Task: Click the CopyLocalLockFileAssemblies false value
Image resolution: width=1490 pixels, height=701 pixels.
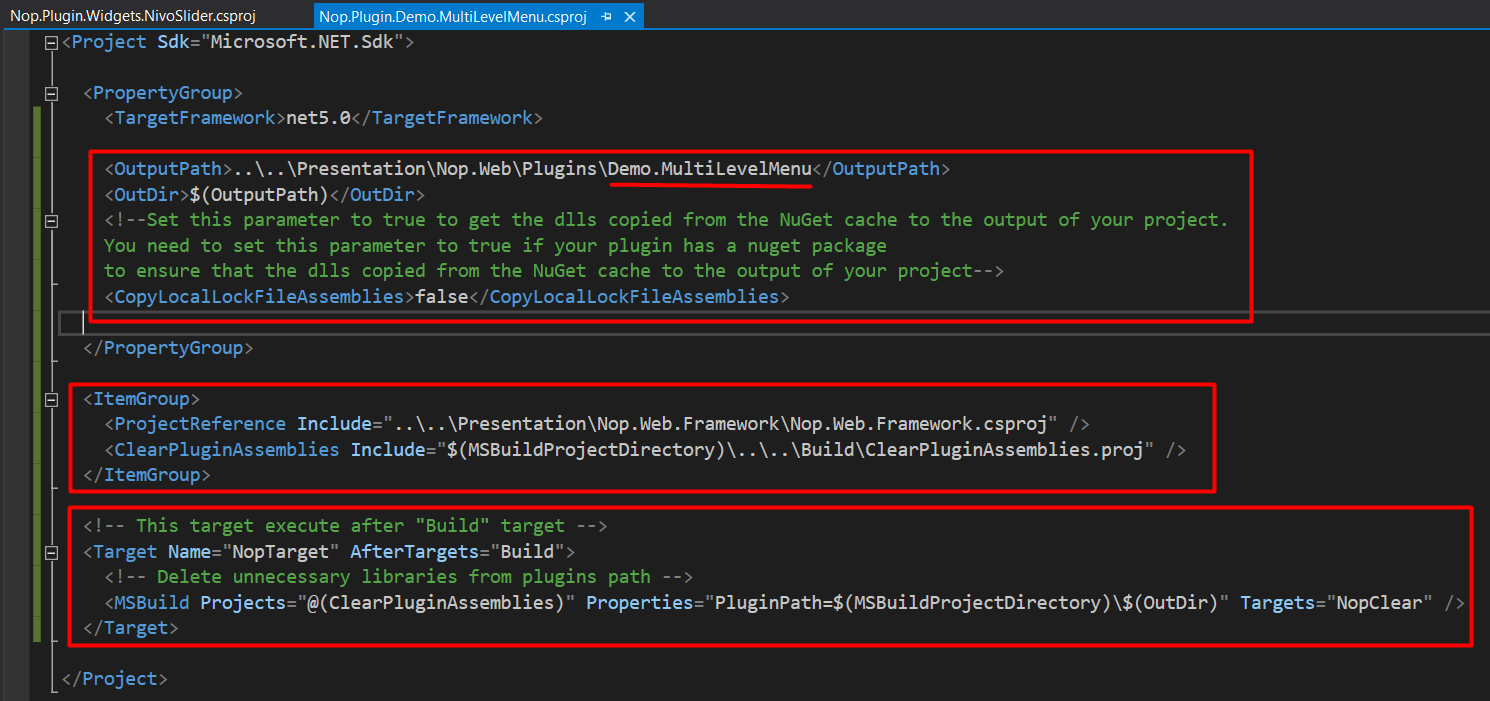Action: pyautogui.click(x=441, y=295)
